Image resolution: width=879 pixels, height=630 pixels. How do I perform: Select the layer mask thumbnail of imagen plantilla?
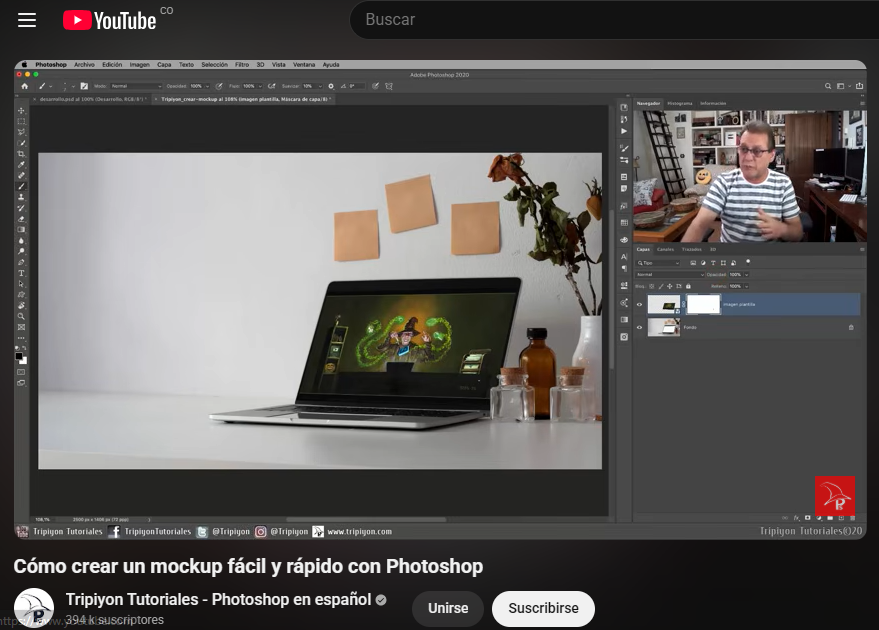(x=704, y=304)
